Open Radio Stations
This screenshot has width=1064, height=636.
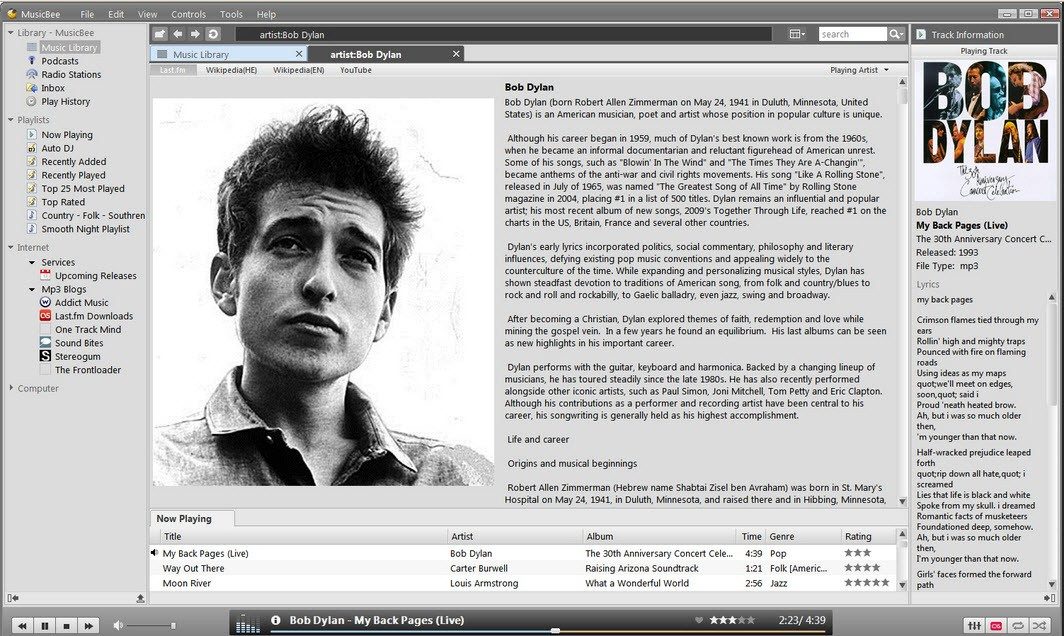point(71,75)
